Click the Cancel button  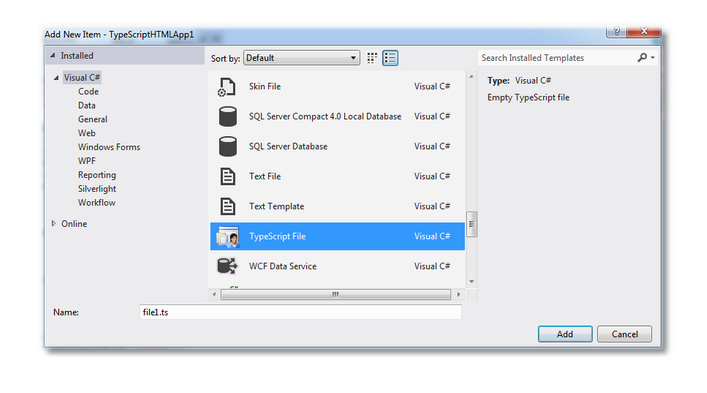624,334
